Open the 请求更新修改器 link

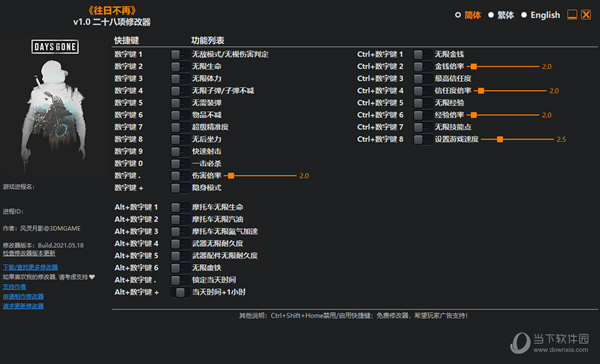(23, 306)
